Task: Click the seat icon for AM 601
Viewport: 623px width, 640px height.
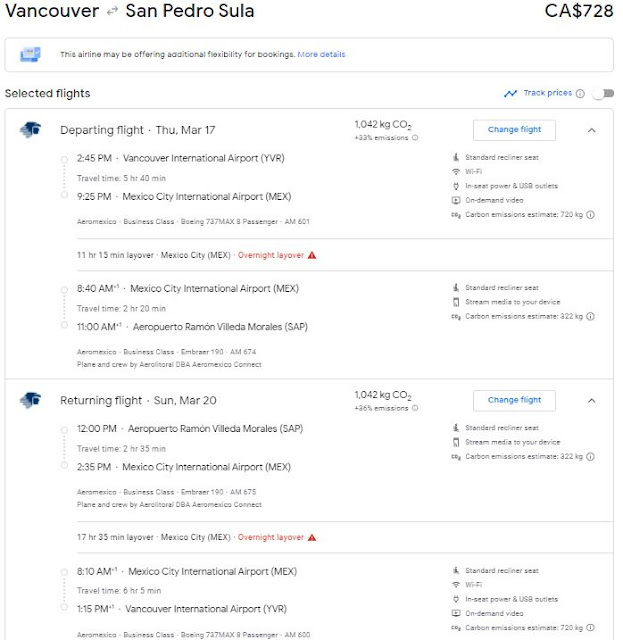Action: pyautogui.click(x=456, y=157)
